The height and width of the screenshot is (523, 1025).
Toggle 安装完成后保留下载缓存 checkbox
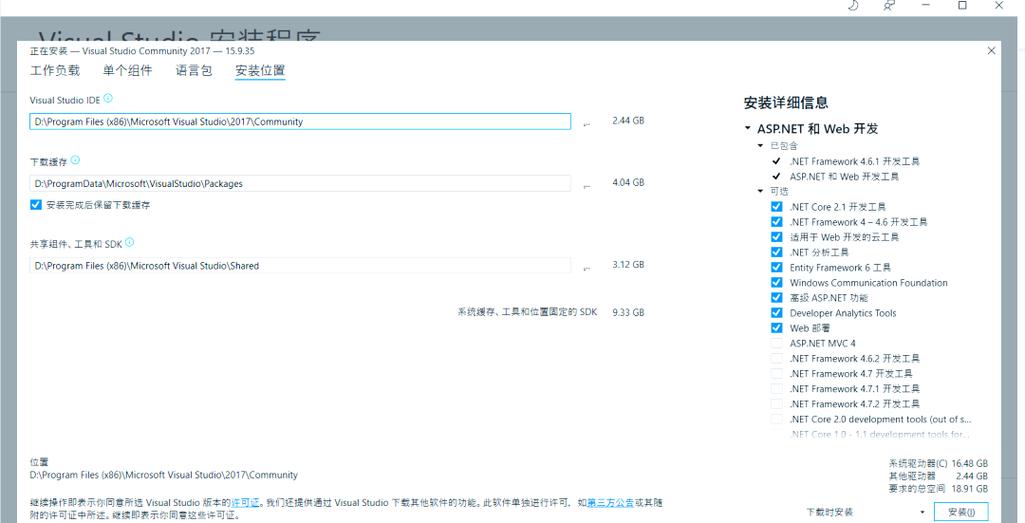pyautogui.click(x=35, y=205)
